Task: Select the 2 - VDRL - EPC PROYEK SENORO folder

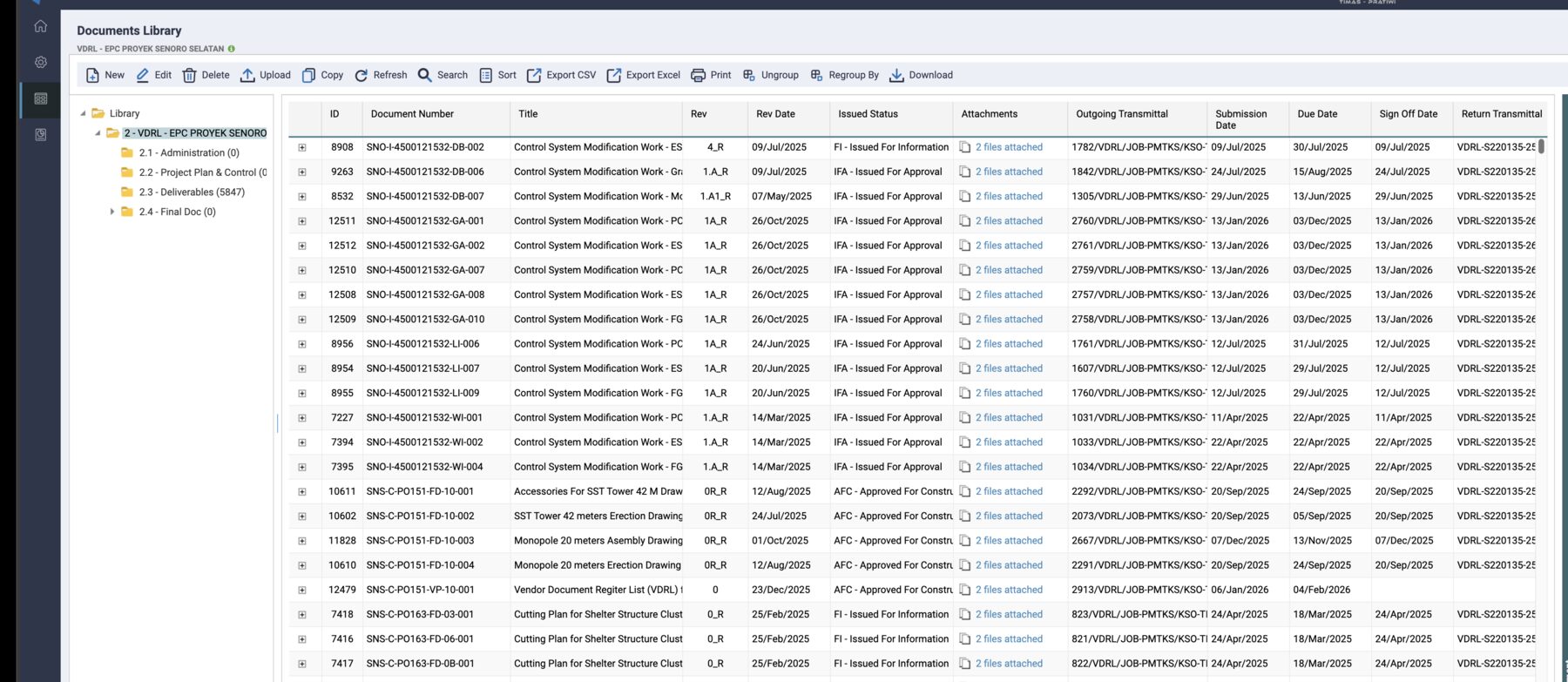Action: [195, 133]
